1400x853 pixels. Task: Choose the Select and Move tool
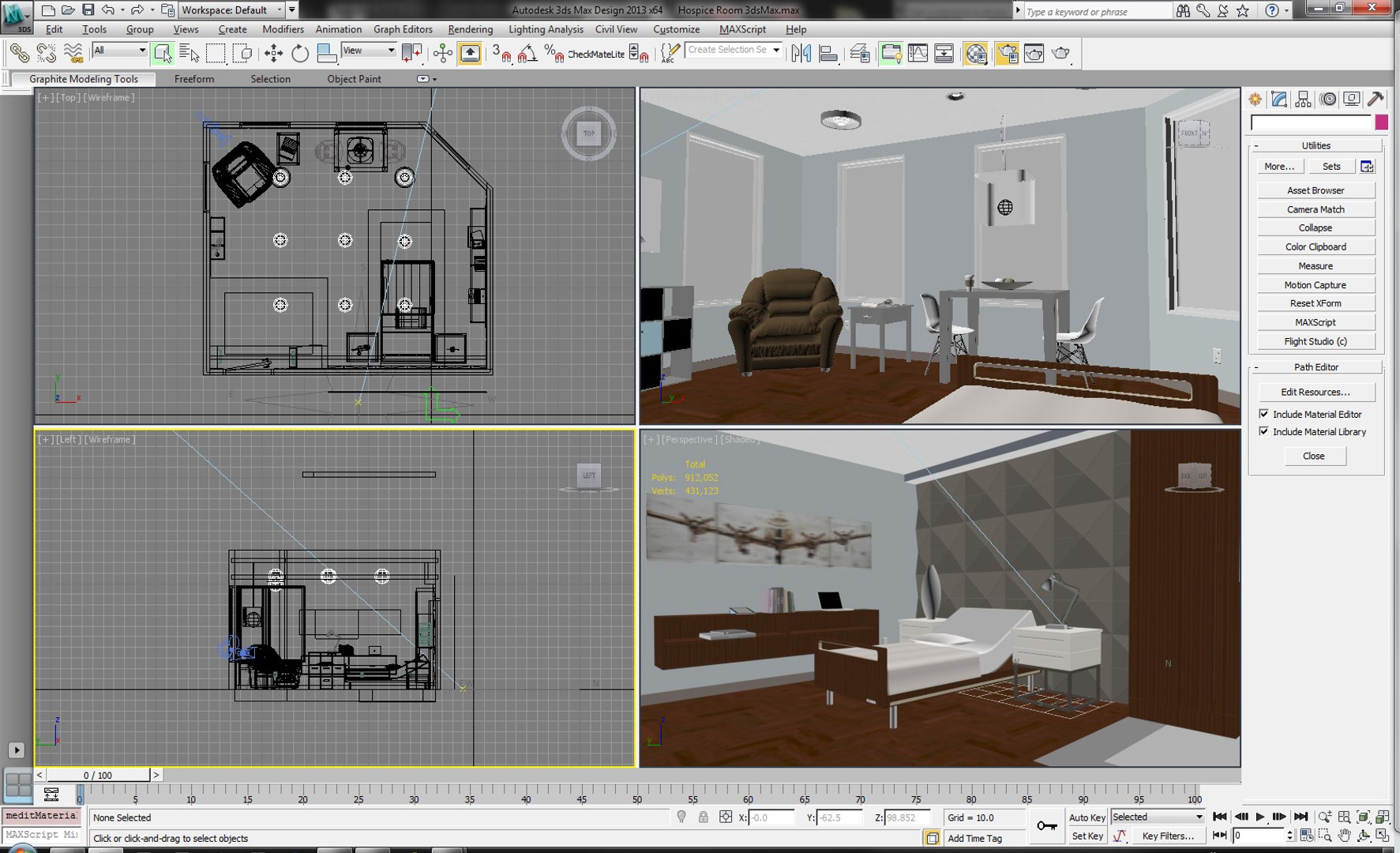[273, 54]
